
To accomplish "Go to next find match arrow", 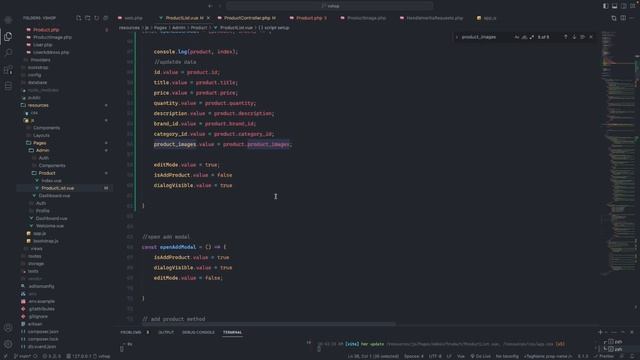I will [574, 37].
